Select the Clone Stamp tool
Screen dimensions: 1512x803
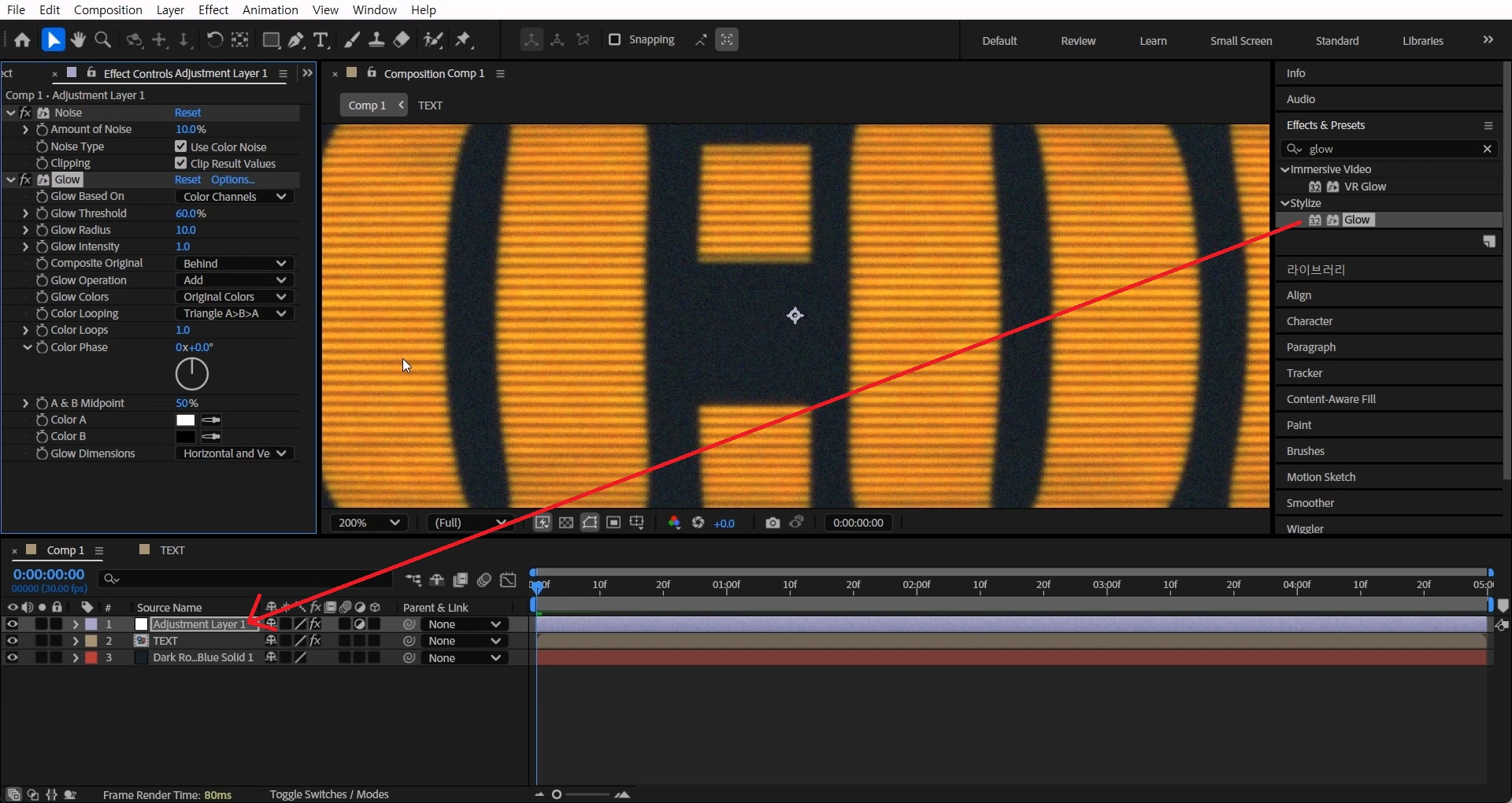click(x=376, y=40)
